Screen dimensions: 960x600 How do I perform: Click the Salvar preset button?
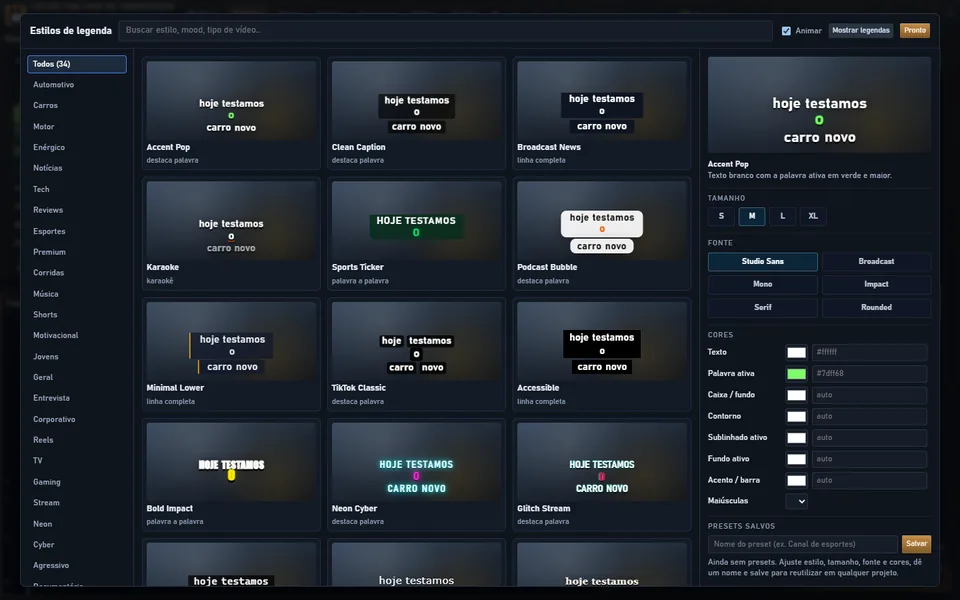916,544
